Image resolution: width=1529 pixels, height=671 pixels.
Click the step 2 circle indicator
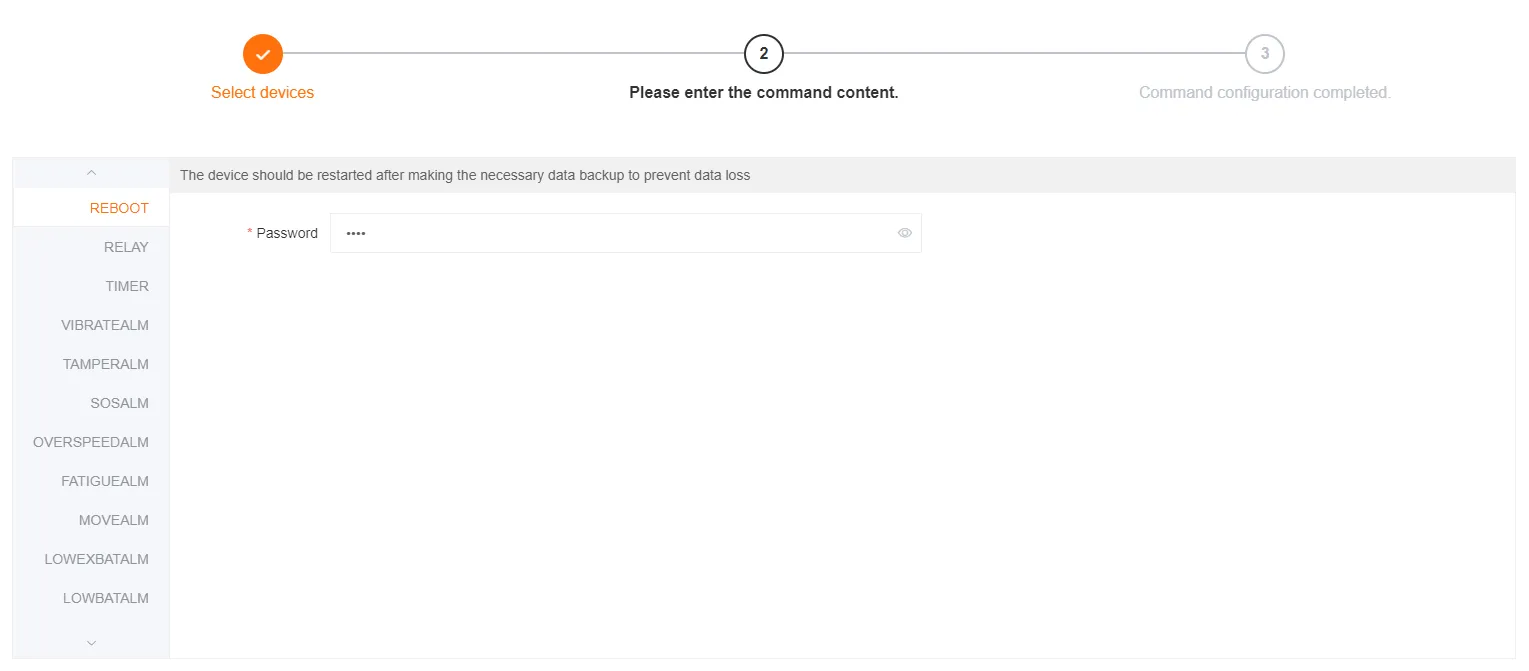(764, 54)
